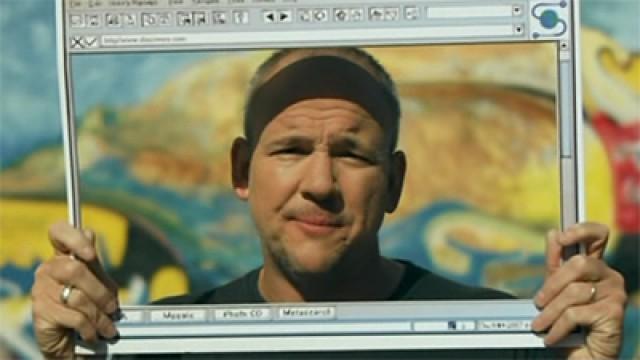Viewport: 640px width, 360px height.
Task: Click the checkmark icon beside the address field
Action: pyautogui.click(x=91, y=42)
